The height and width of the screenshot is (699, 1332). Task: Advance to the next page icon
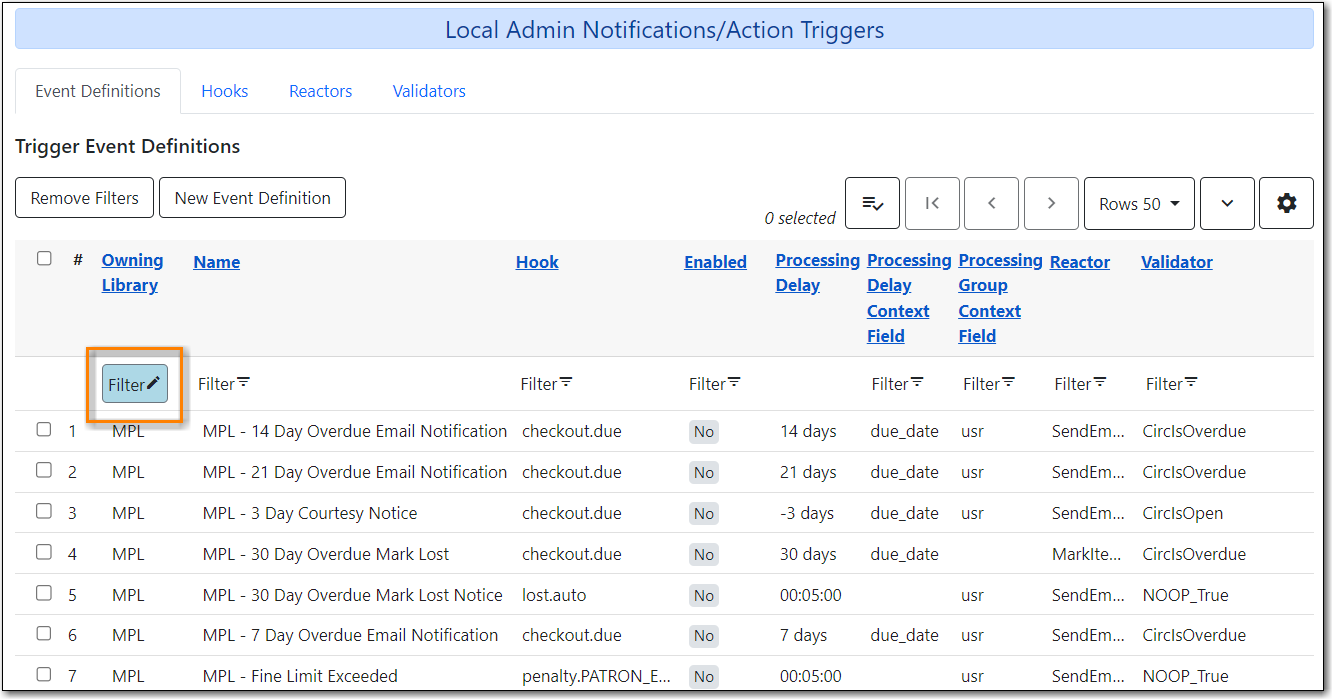coord(1051,203)
